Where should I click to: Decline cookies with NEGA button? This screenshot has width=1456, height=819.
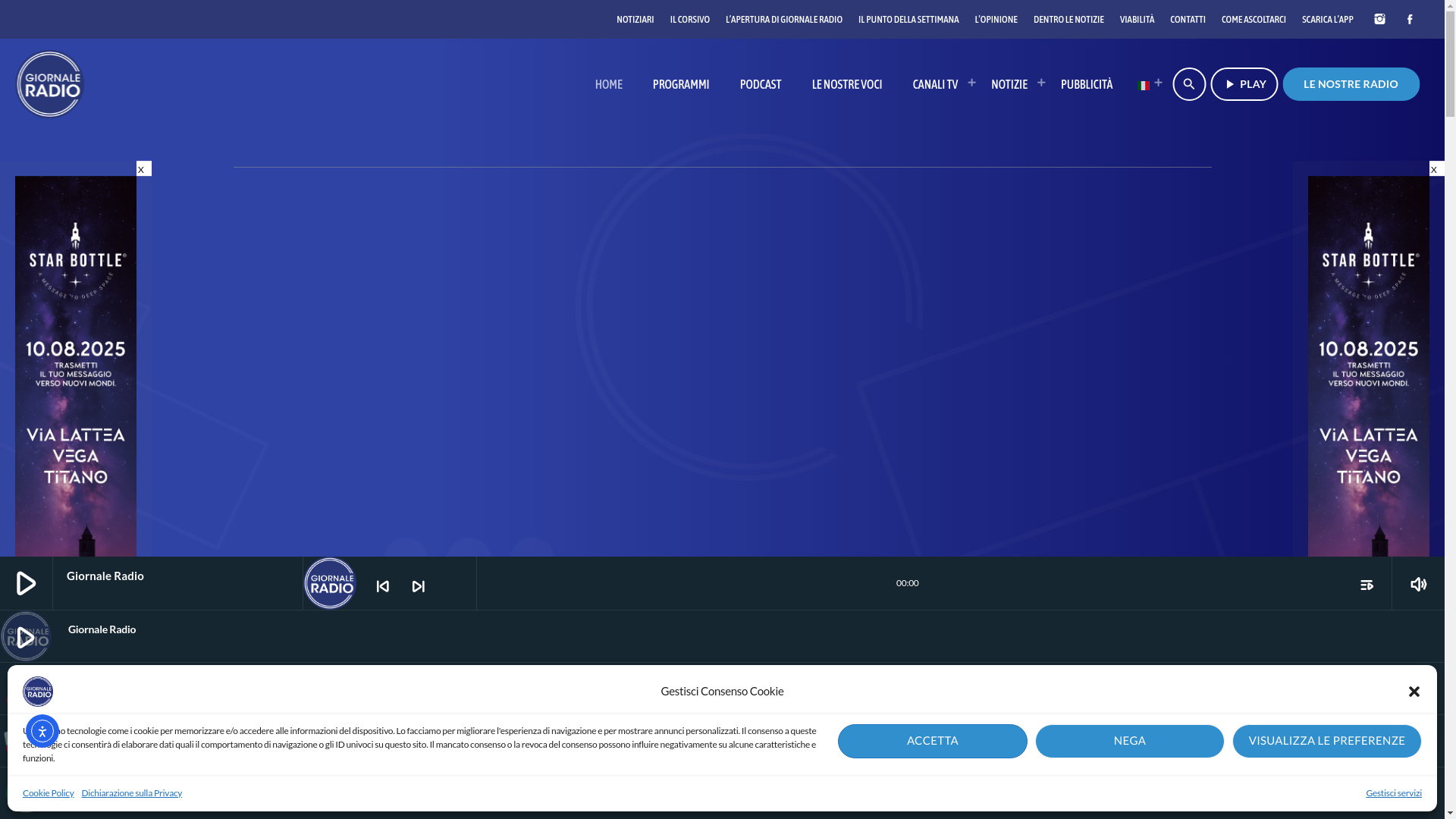[1130, 741]
